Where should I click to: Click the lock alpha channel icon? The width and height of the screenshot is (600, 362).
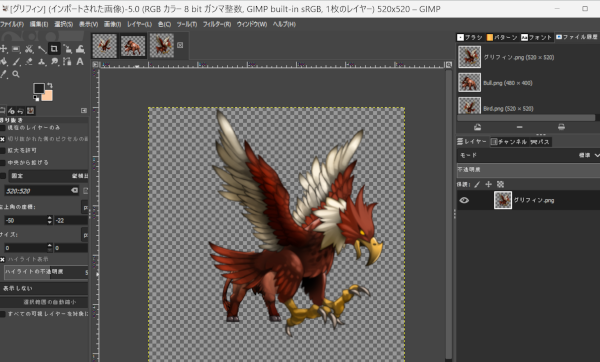[500, 184]
